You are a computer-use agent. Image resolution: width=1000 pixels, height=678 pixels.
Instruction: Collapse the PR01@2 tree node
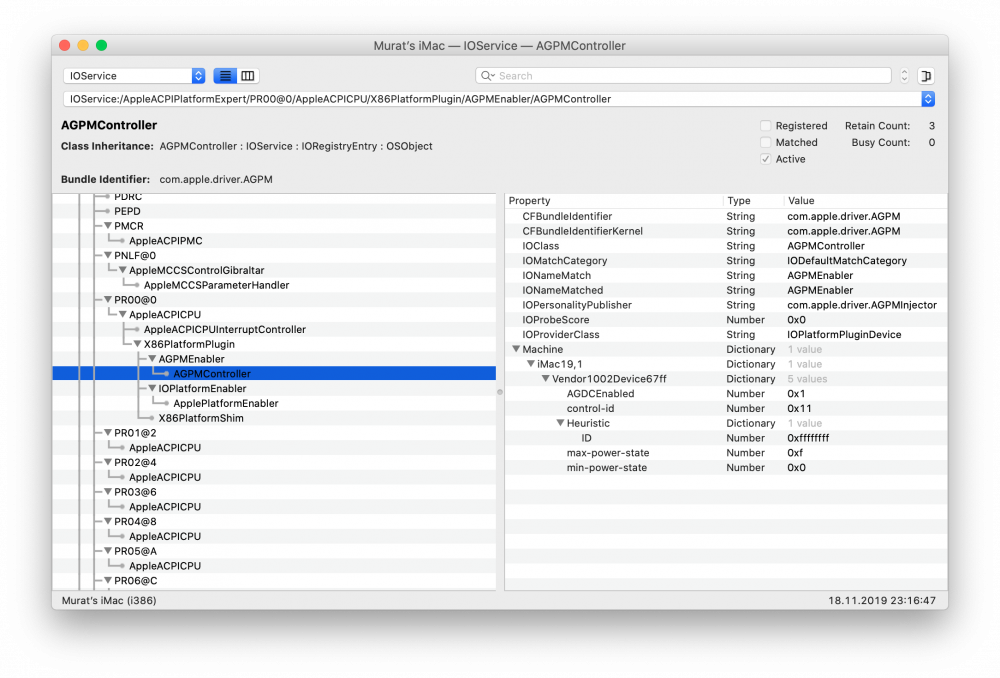(108, 433)
